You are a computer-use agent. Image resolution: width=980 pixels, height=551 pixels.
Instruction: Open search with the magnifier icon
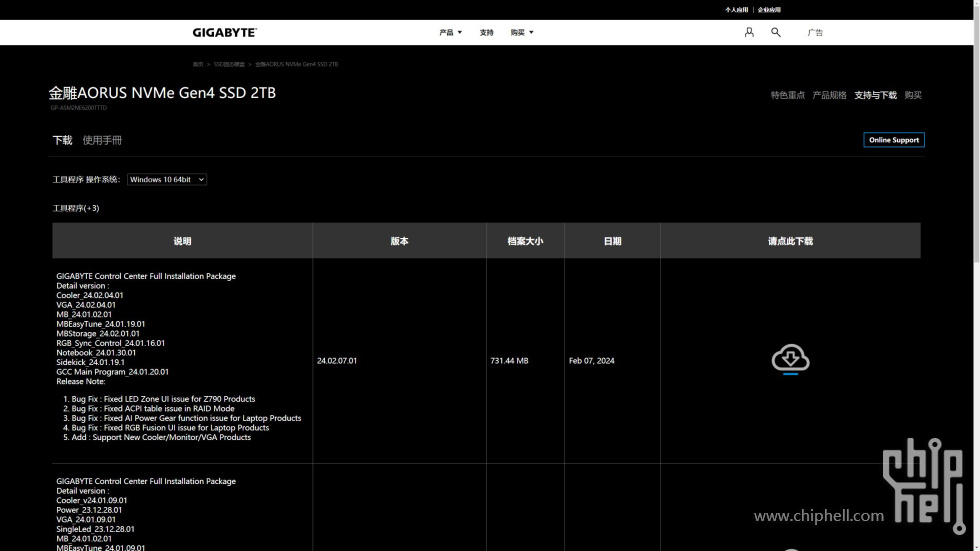tap(776, 32)
